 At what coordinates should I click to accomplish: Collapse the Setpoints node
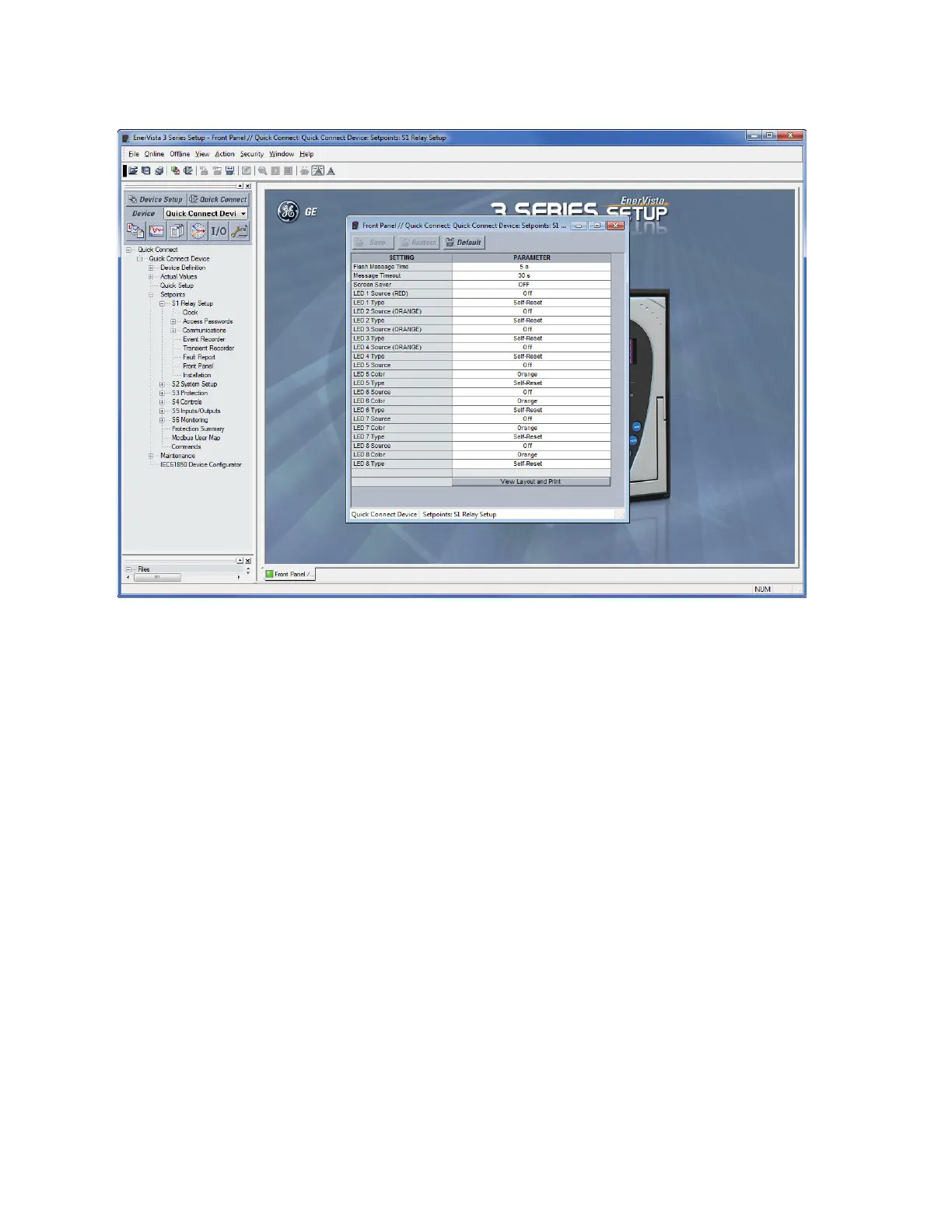[152, 295]
